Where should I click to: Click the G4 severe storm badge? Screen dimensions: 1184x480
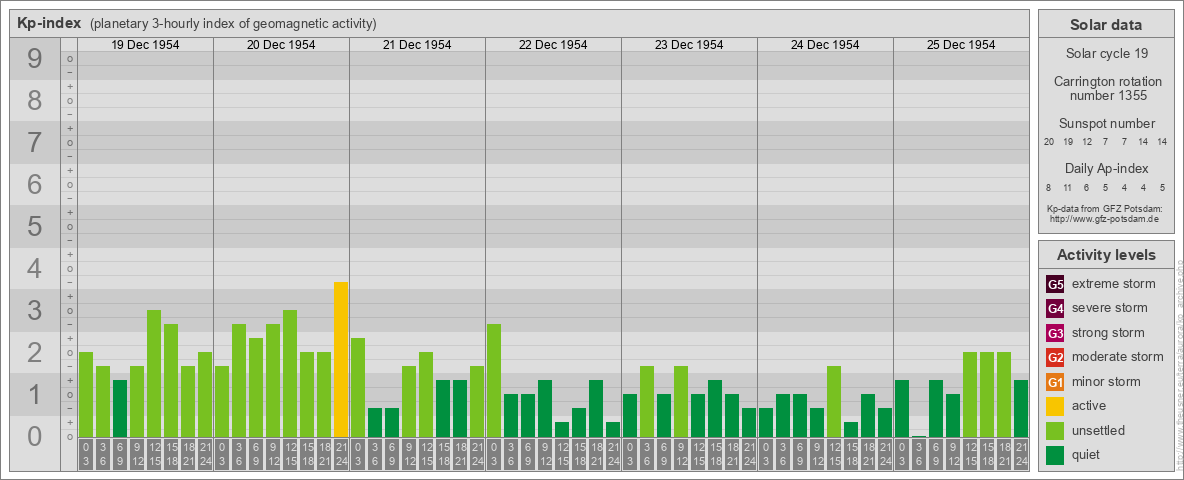coord(1055,309)
